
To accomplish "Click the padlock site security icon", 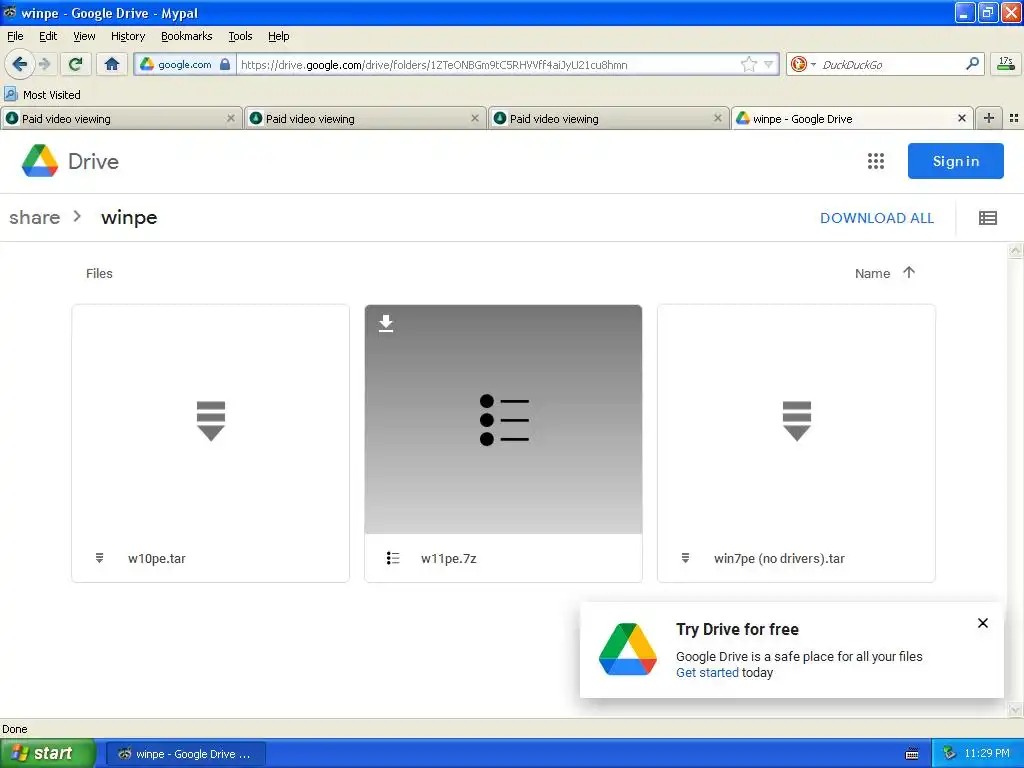I will (x=225, y=64).
